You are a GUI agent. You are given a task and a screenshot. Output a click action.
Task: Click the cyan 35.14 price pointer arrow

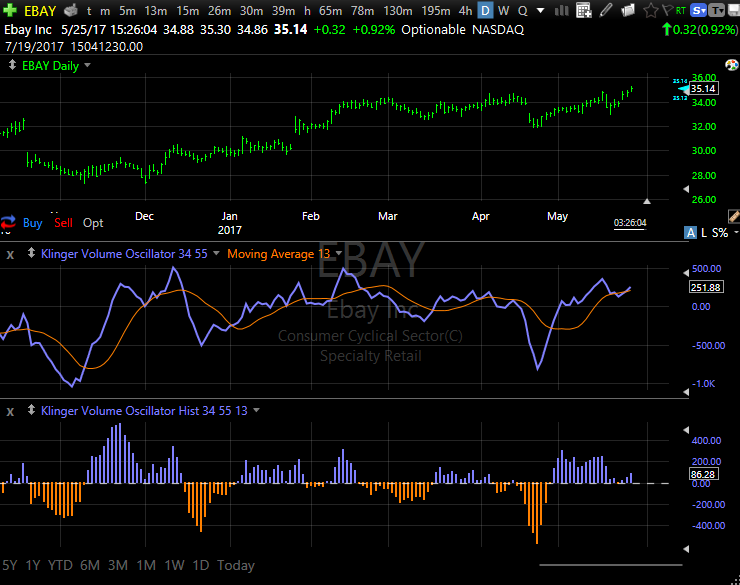click(683, 89)
